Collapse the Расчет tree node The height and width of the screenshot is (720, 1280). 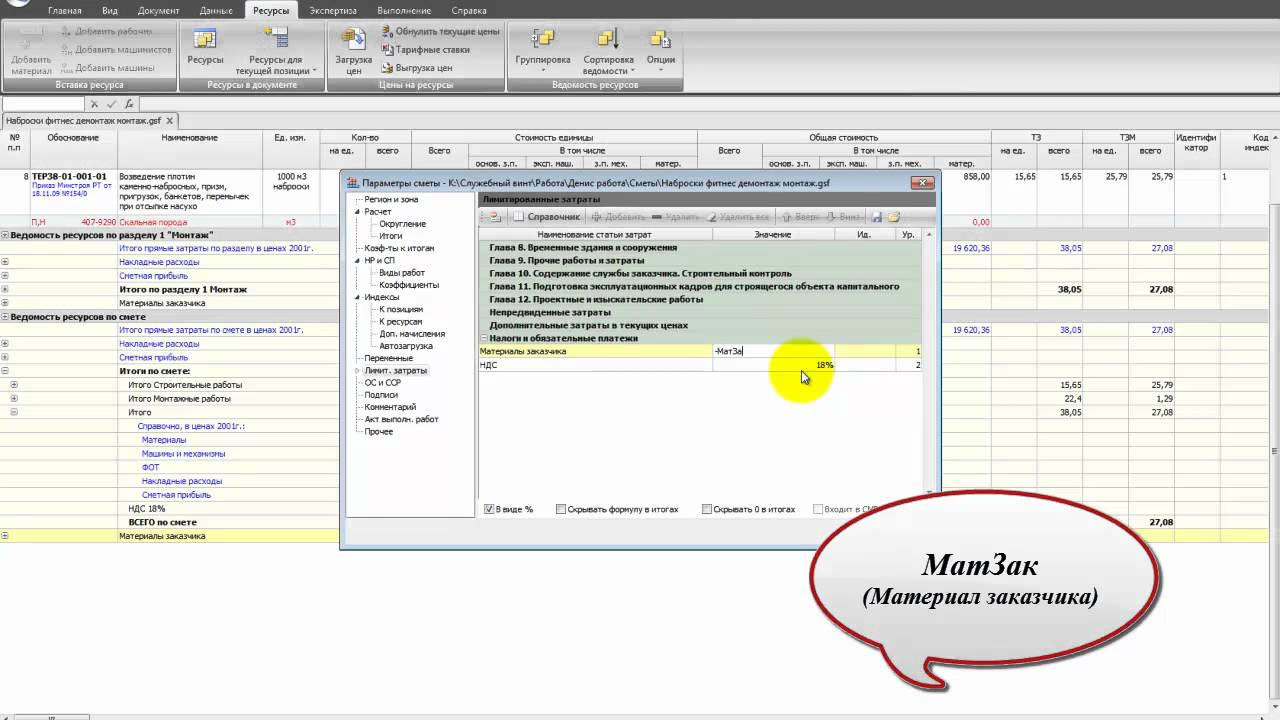[357, 212]
